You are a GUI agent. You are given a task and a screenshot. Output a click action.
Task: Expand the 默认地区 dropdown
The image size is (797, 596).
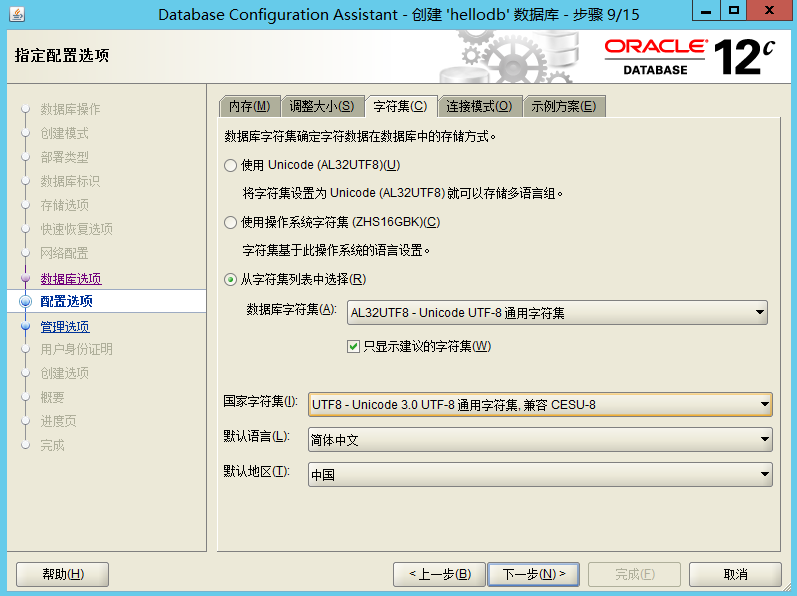(540, 474)
